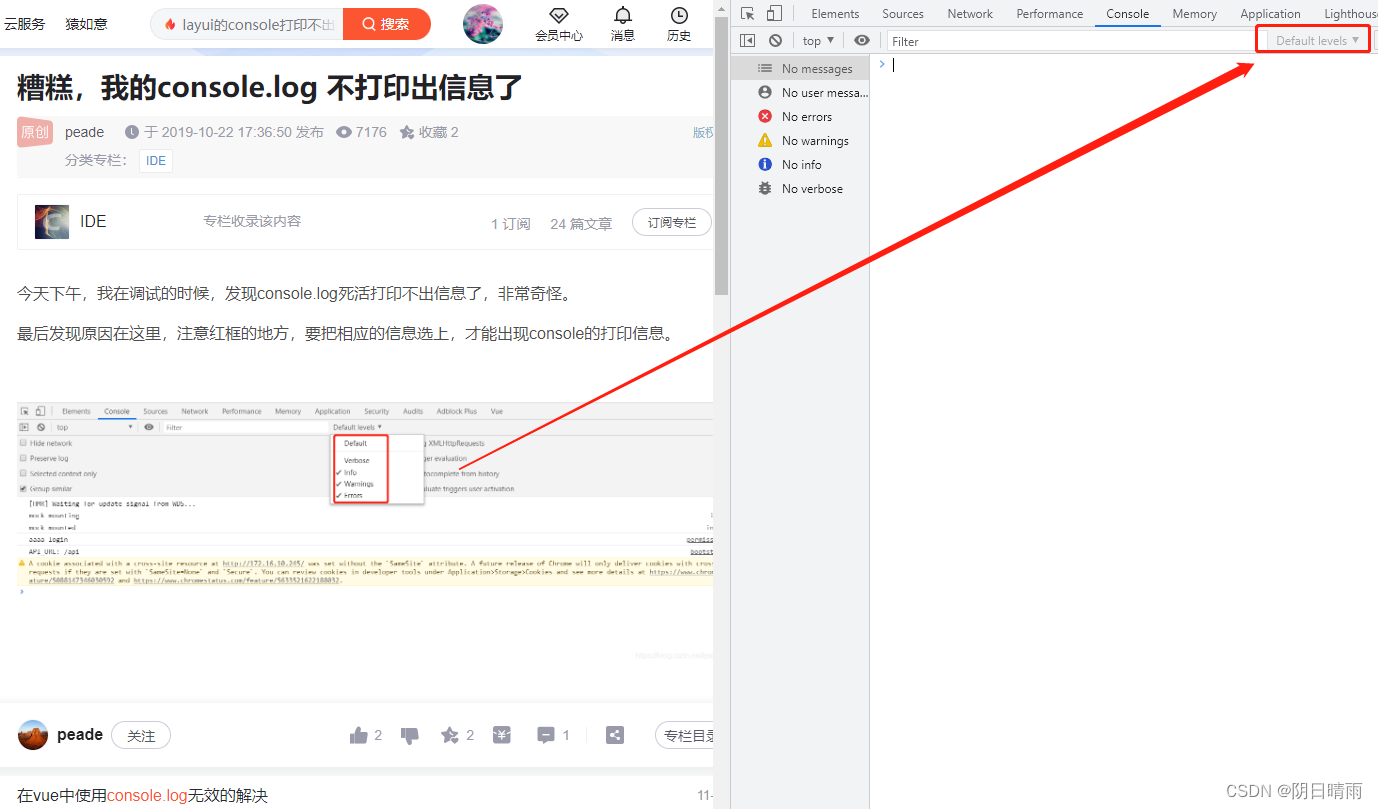The image size is (1378, 809).
Task: Open the top JavaScript context dropdown
Action: pos(818,41)
